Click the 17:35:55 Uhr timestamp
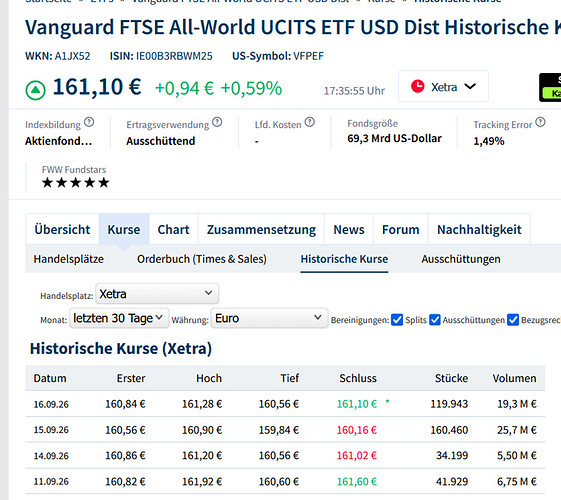Image resolution: width=561 pixels, height=500 pixels. 354,91
